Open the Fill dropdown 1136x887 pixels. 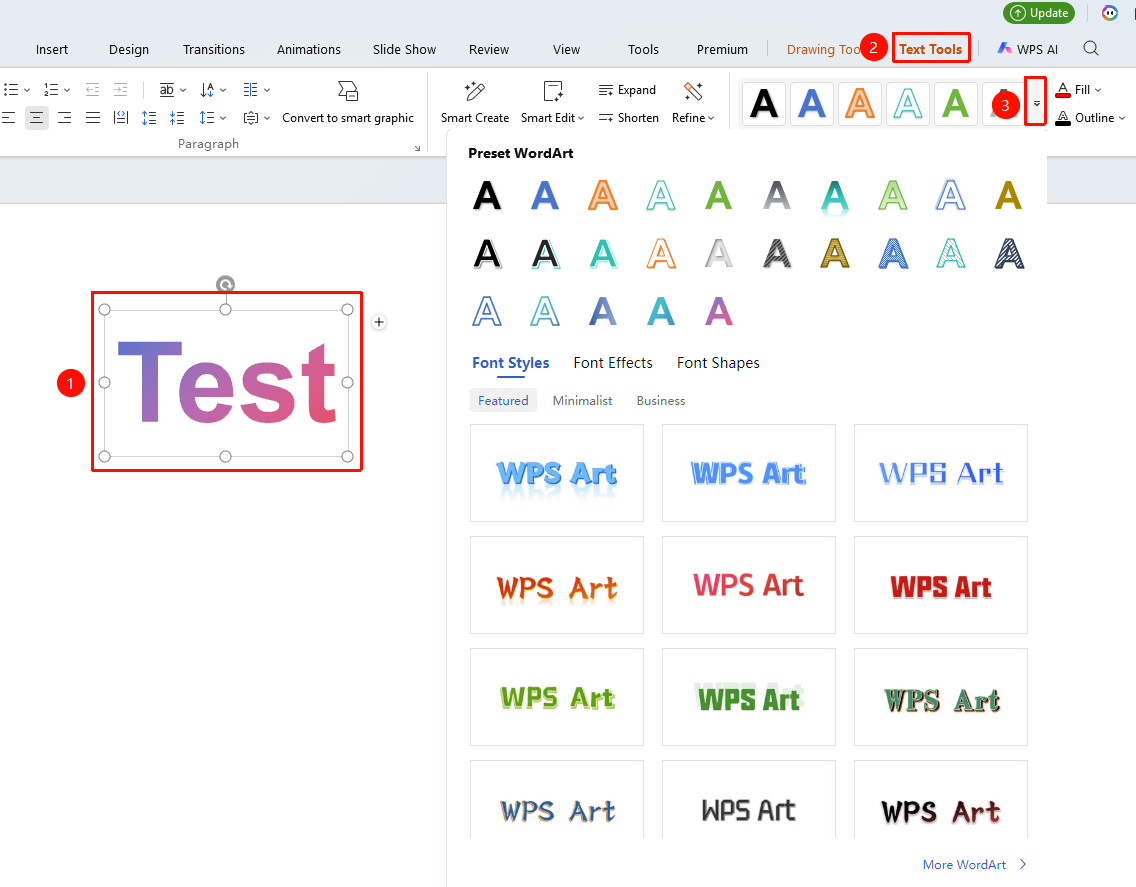[1078, 90]
